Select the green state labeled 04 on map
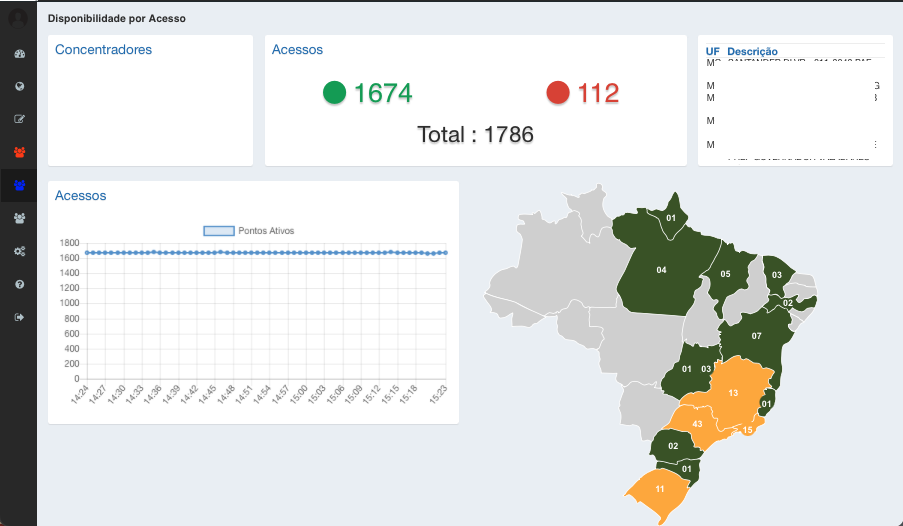This screenshot has width=903, height=526. click(661, 270)
